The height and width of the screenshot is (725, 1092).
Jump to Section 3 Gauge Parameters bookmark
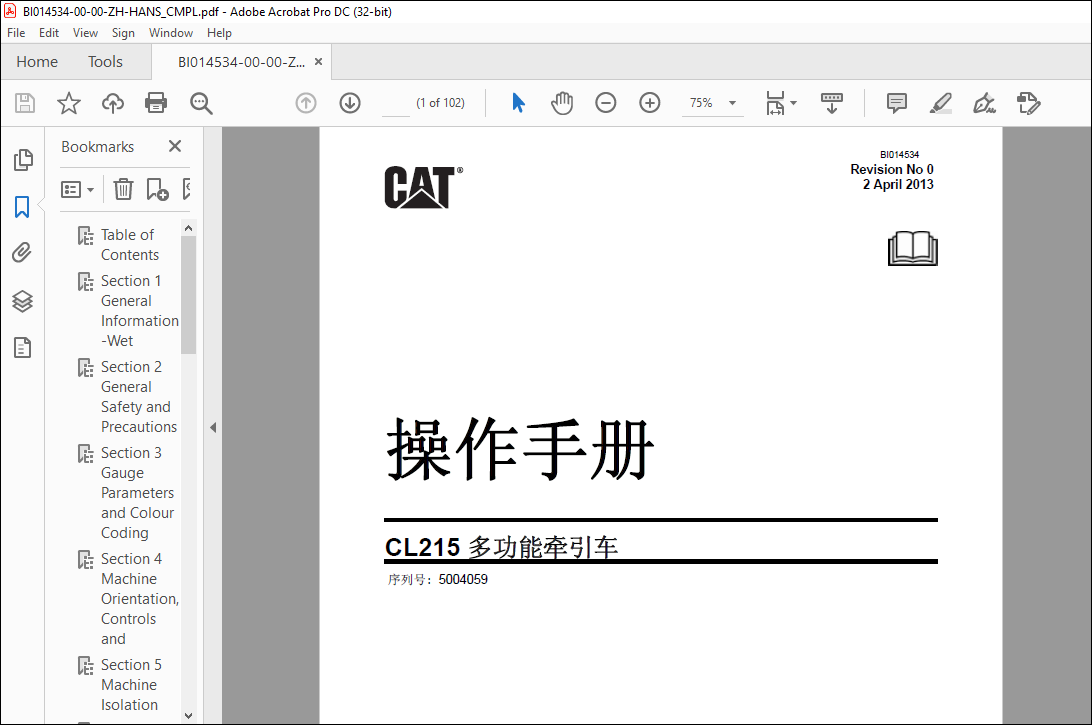(137, 492)
